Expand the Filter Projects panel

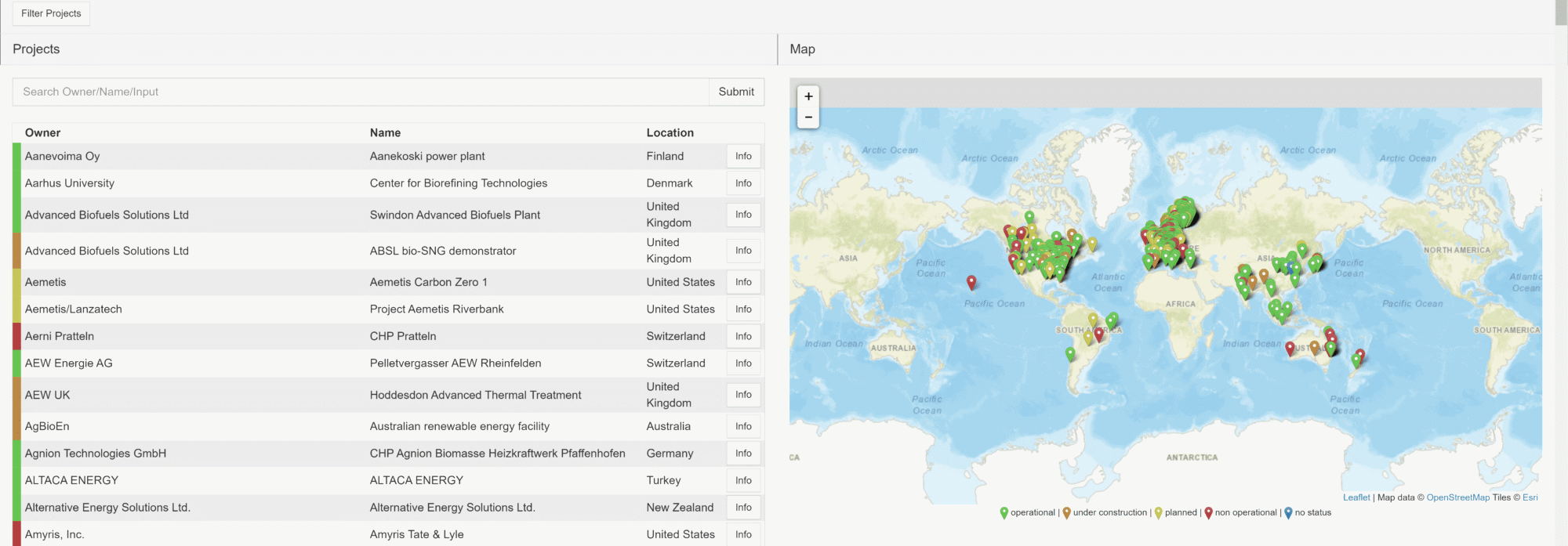click(51, 13)
